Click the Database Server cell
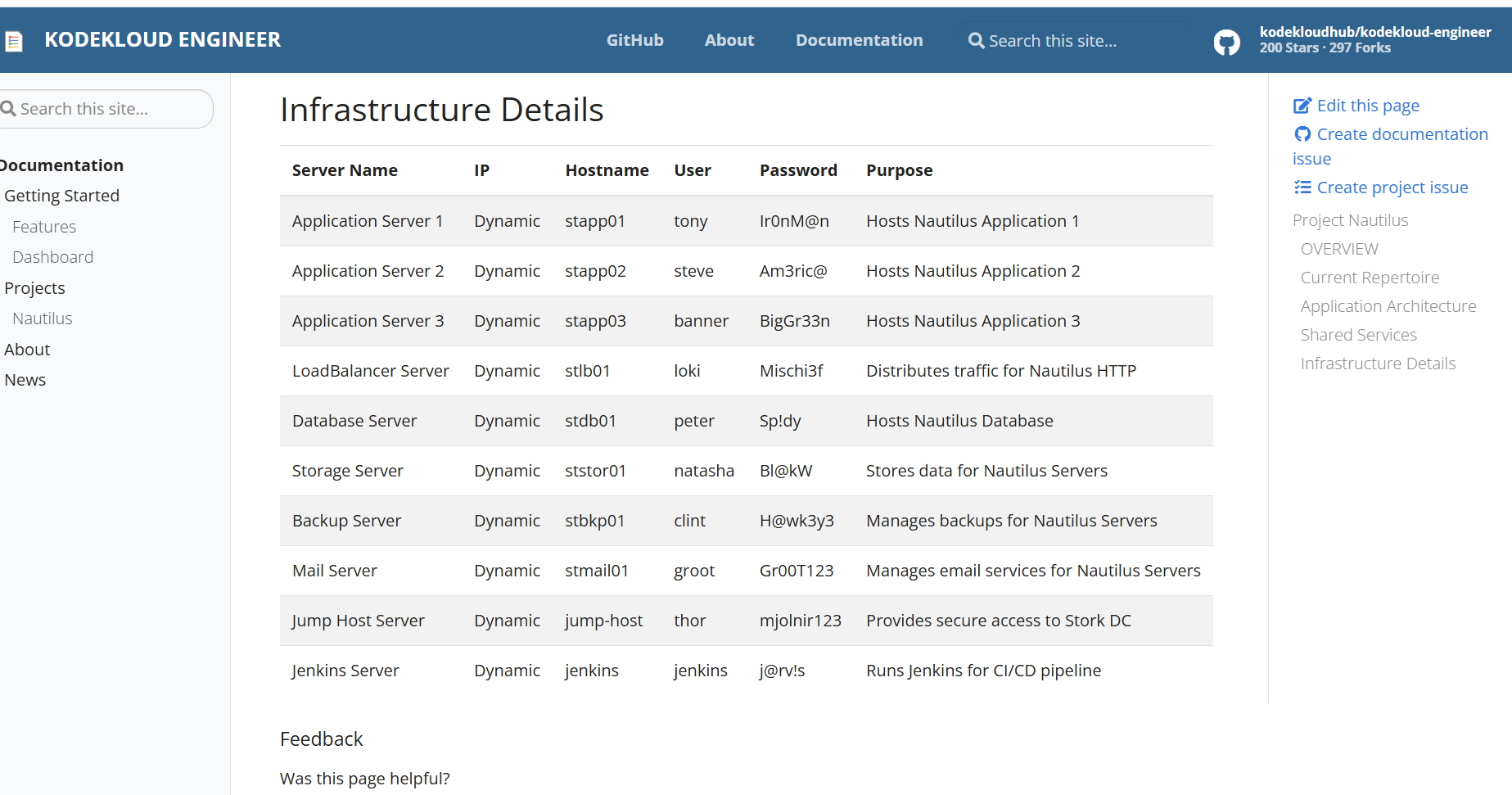 (x=354, y=421)
